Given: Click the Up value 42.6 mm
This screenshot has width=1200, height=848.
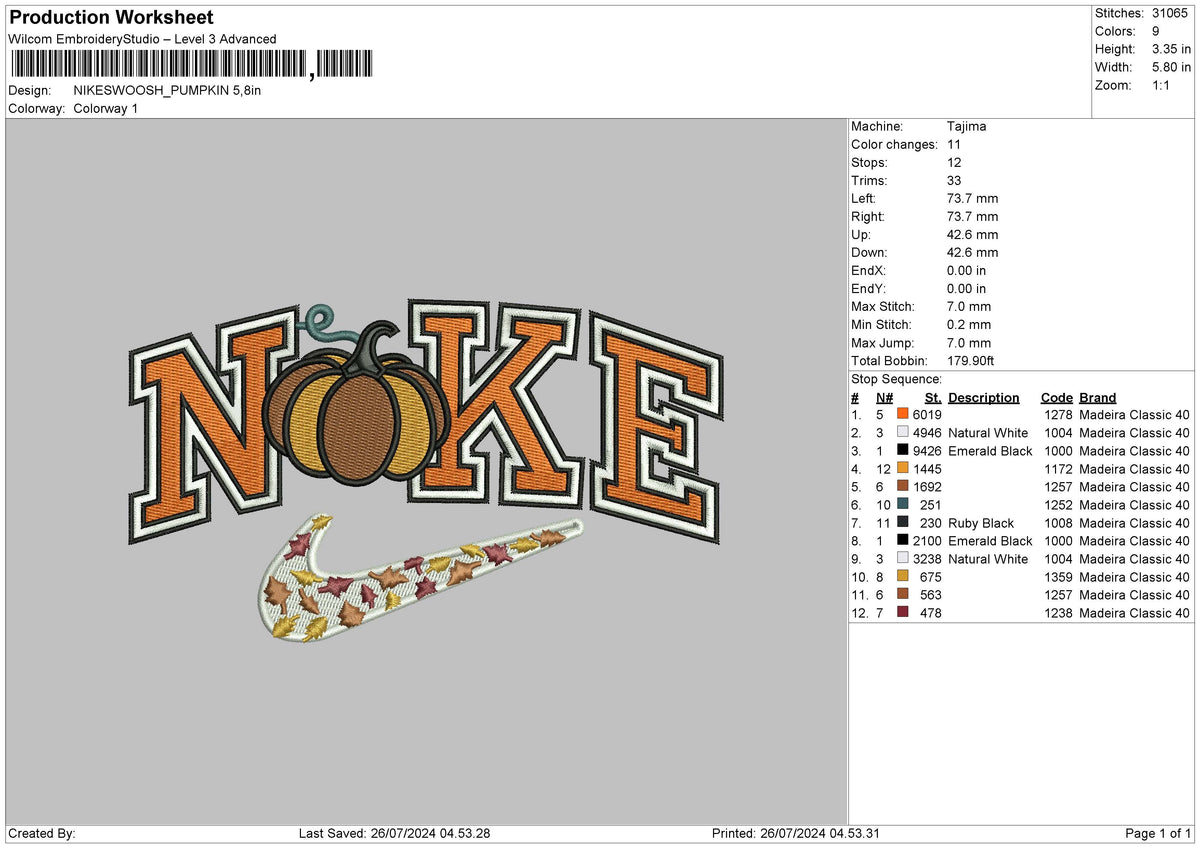Looking at the screenshot, I should (972, 234).
